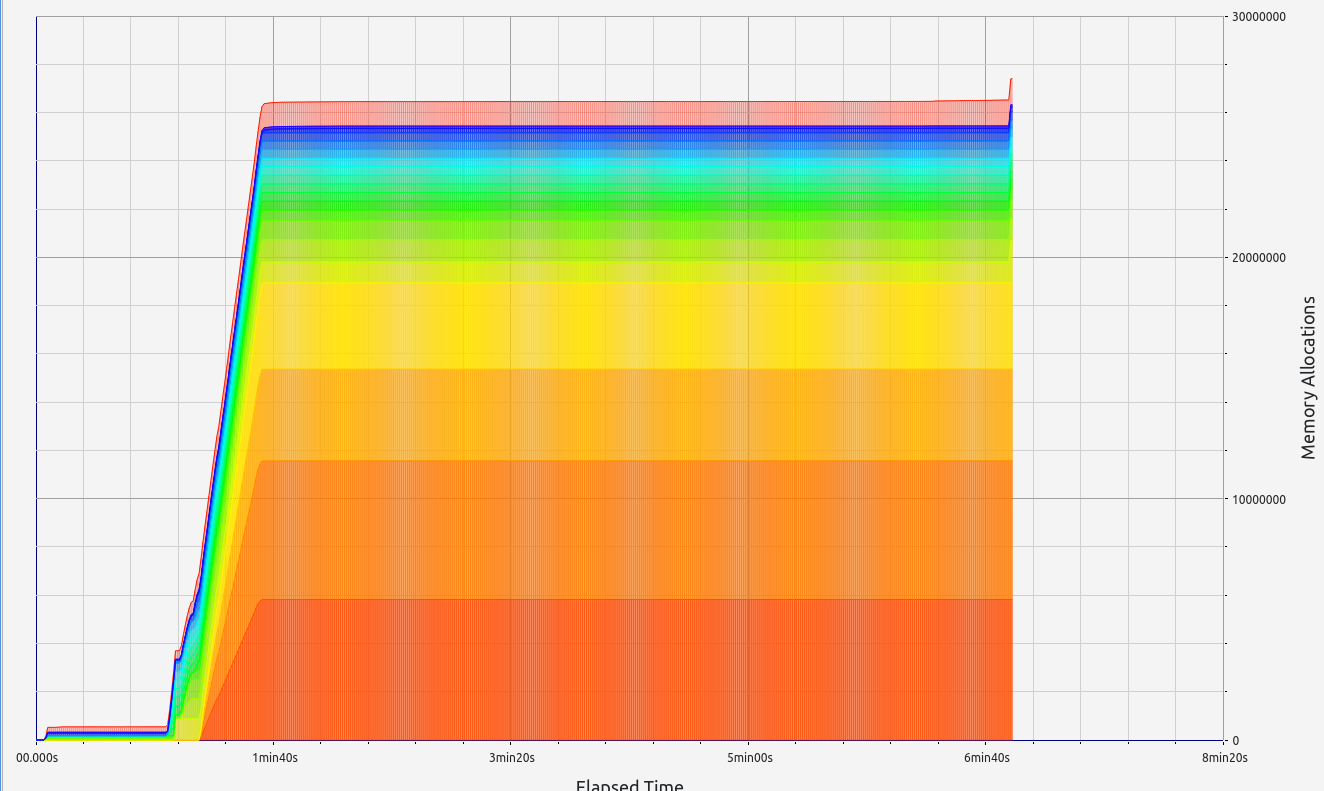Click the bottom red-orange stacked area band
The height and width of the screenshot is (791, 1324).
click(630, 670)
